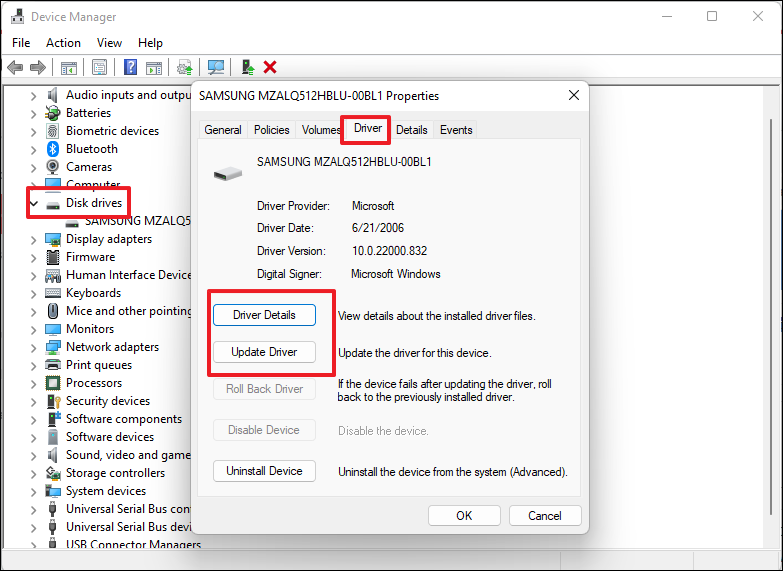Expand the Monitors category chevron
This screenshot has height=571, width=783.
(33, 330)
